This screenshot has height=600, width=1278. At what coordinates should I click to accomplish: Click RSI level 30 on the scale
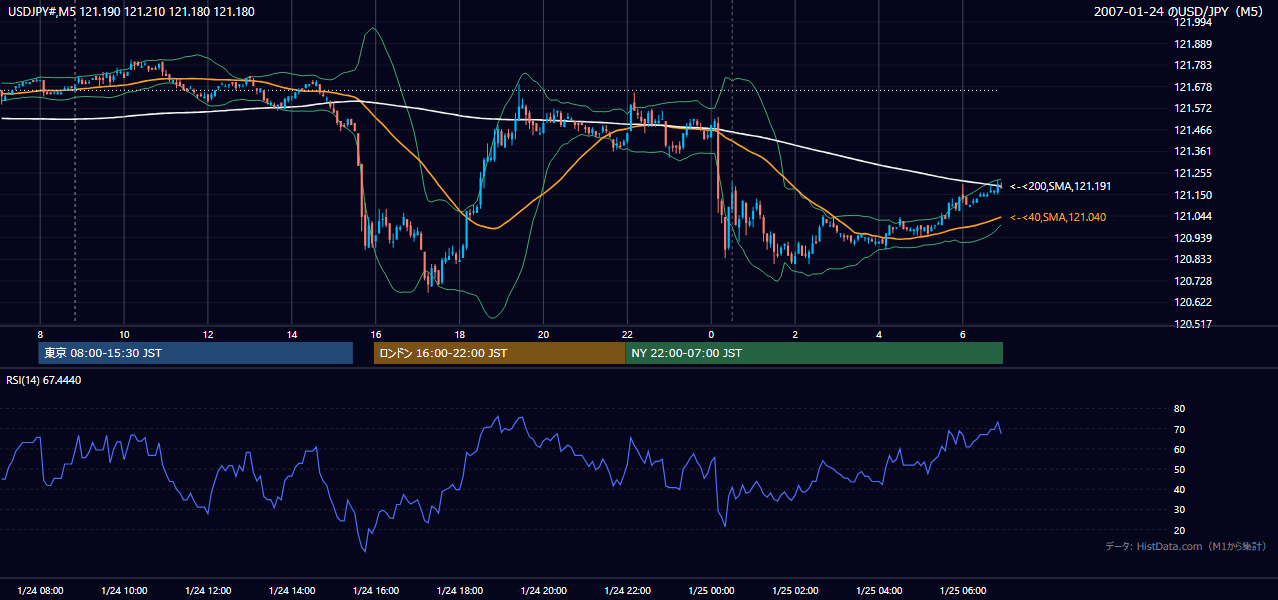pos(1179,510)
